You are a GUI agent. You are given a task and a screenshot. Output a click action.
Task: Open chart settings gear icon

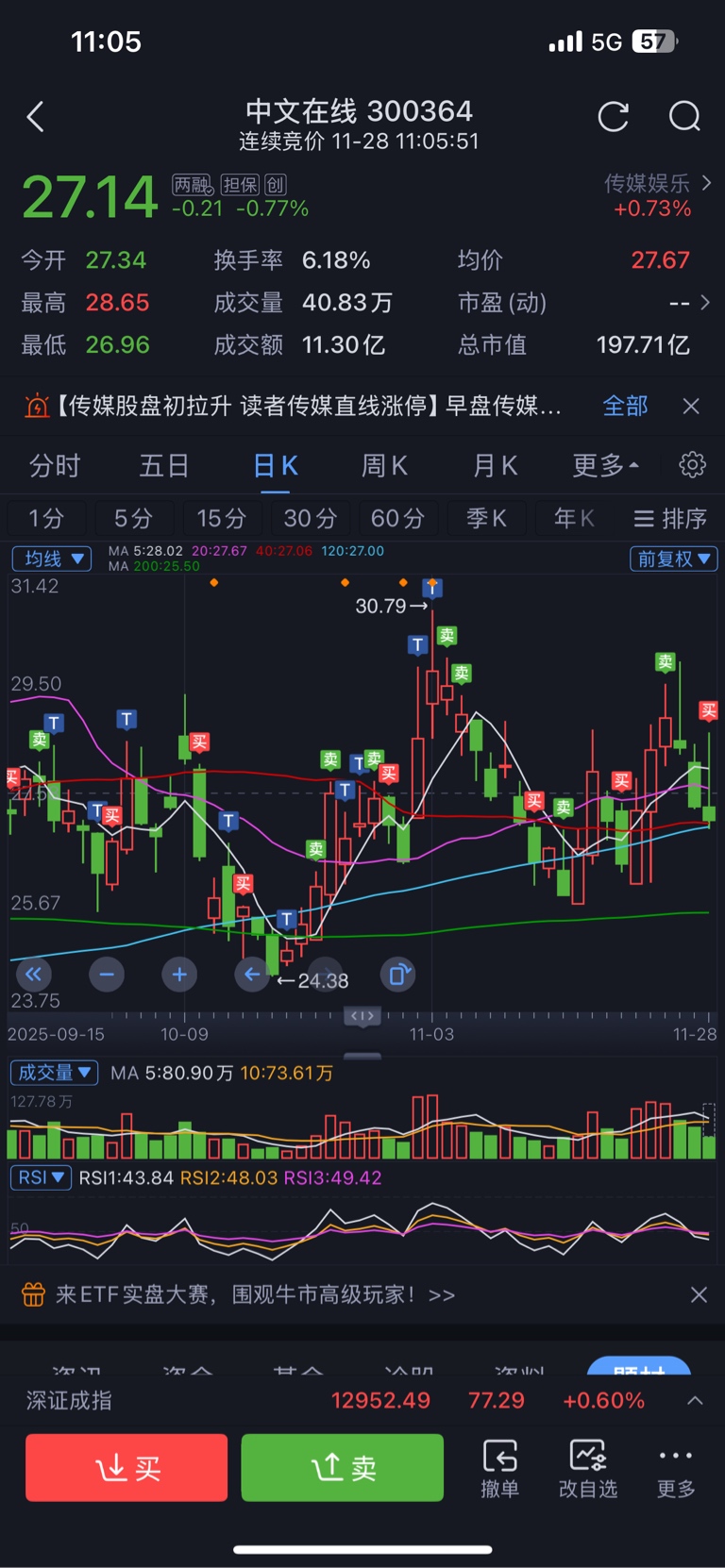point(692,464)
